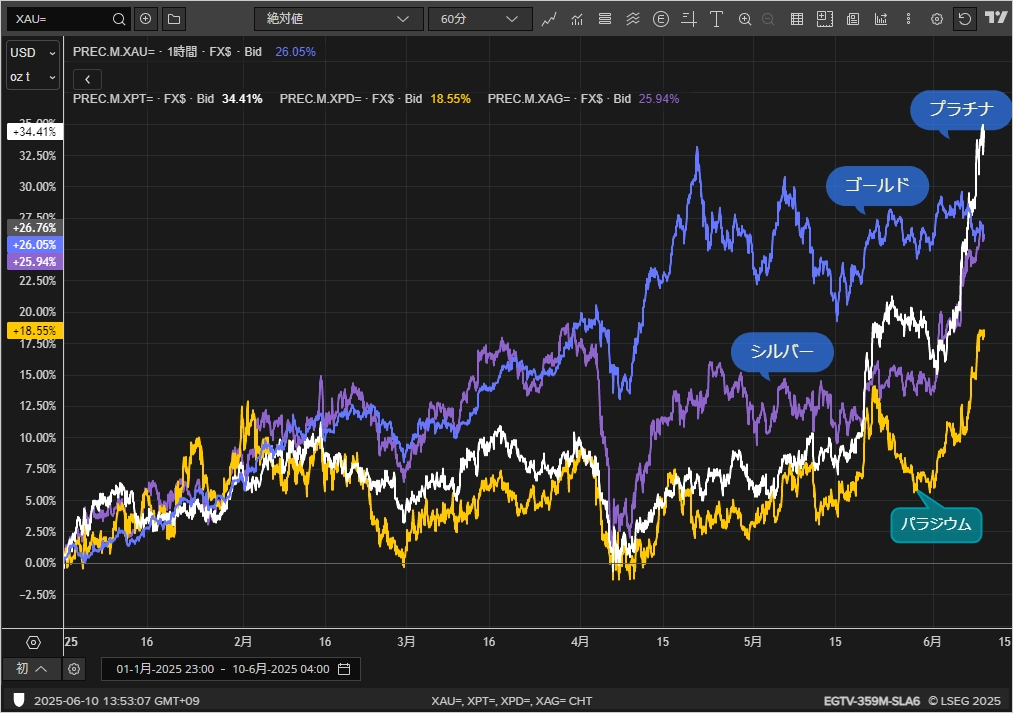The height and width of the screenshot is (713, 1013).
Task: Click the white +34.41% price axis tag
Action: point(35,132)
